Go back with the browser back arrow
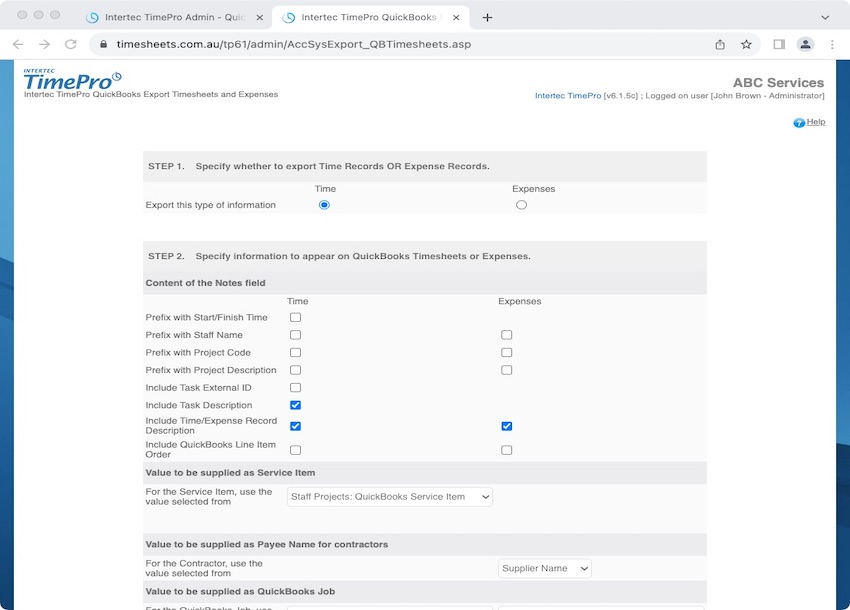 coord(18,44)
